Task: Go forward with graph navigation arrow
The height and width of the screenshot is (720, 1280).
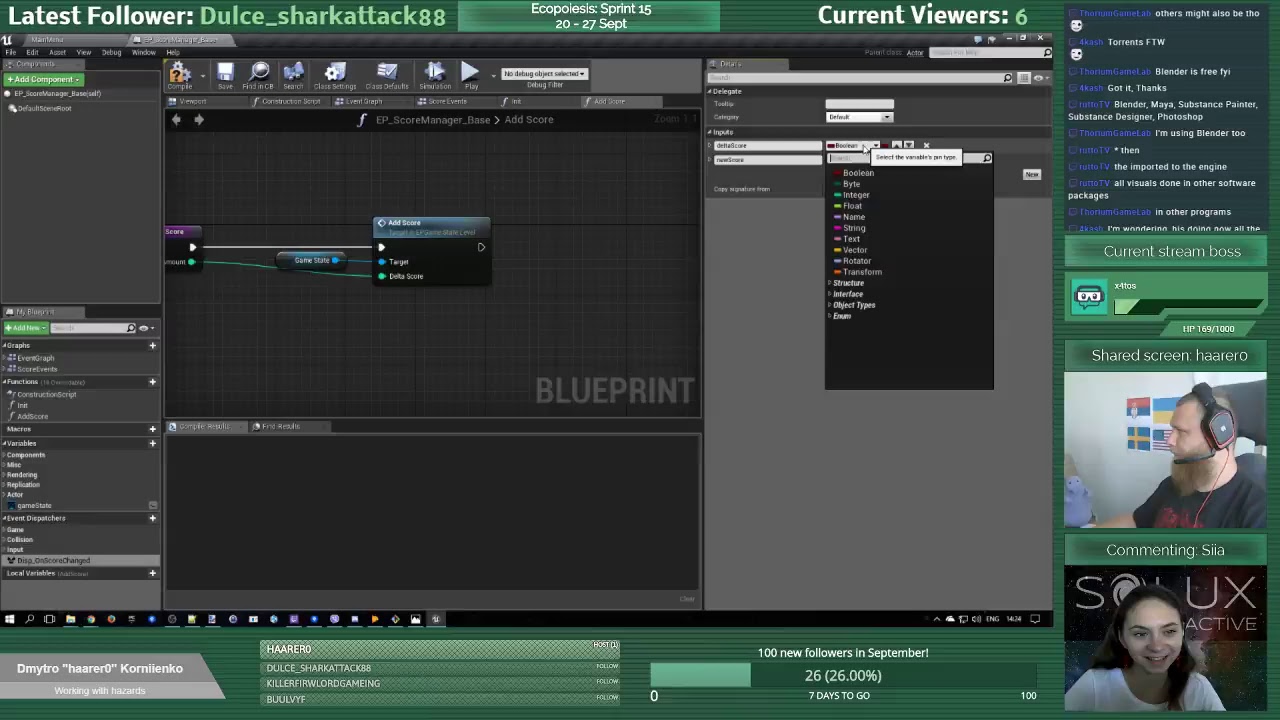Action: pyautogui.click(x=198, y=120)
